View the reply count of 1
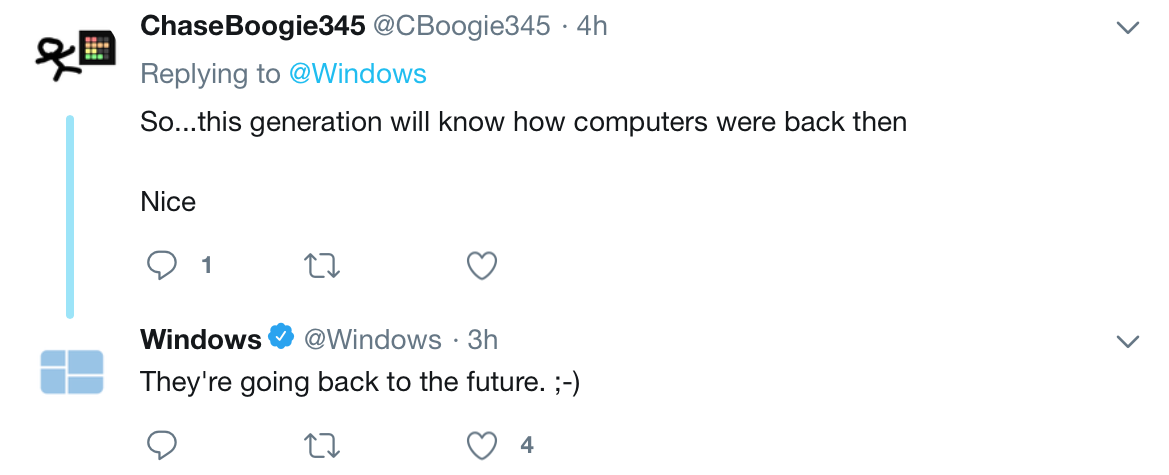The image size is (1169, 475). coord(207,266)
